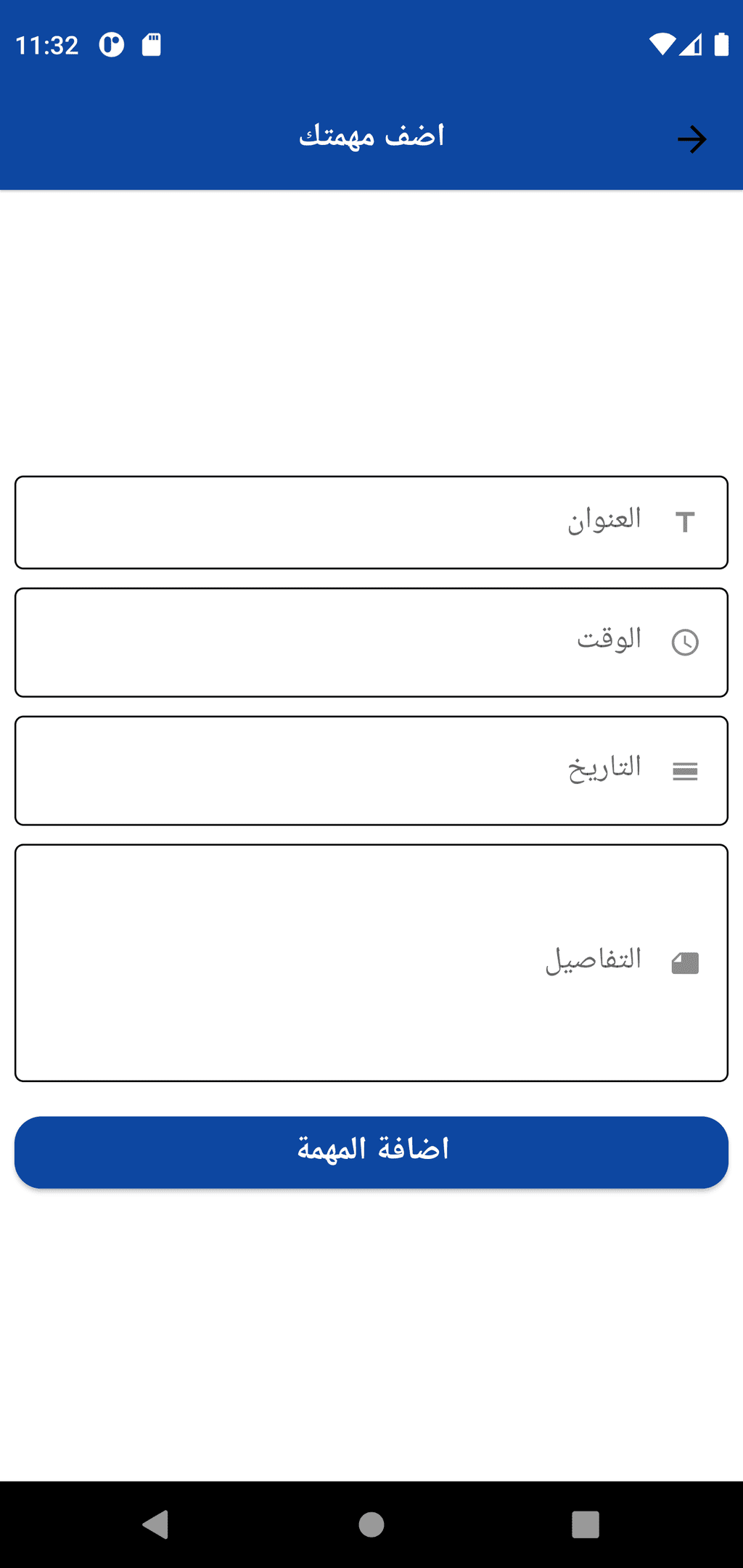
Task: Select the الوقت time field
Action: tap(371, 643)
